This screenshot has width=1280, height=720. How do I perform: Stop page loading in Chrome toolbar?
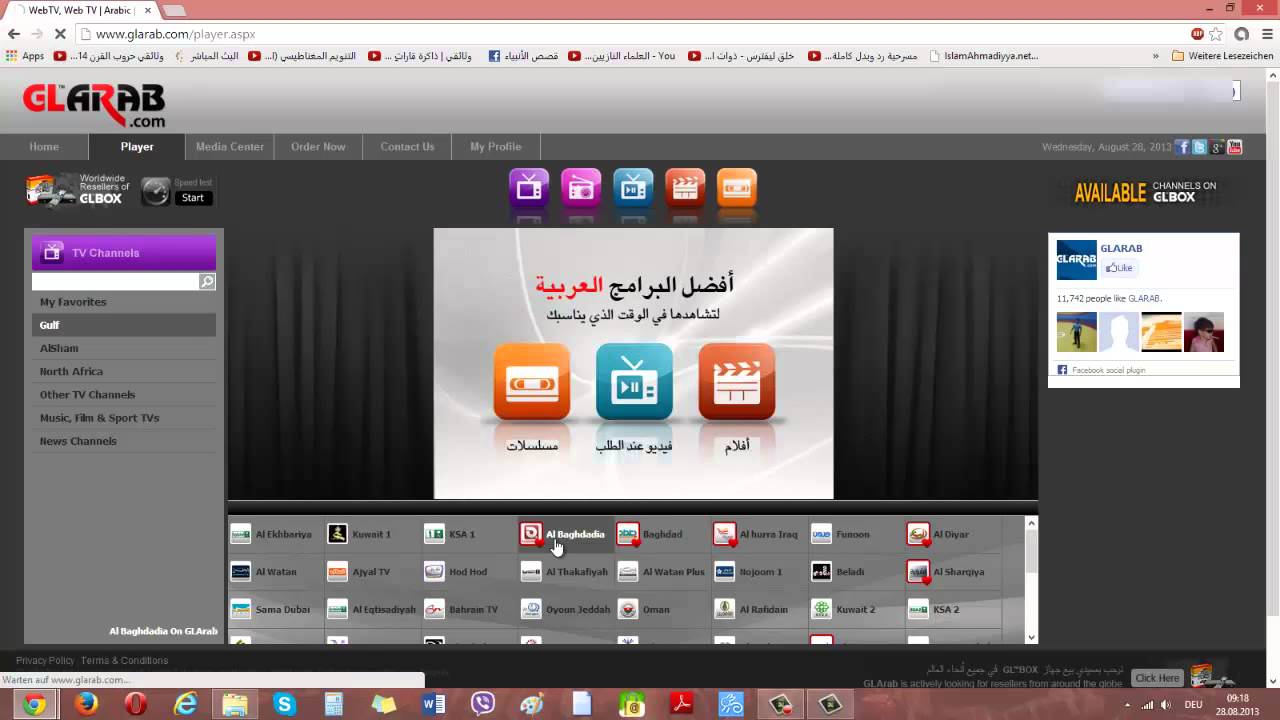[60, 34]
